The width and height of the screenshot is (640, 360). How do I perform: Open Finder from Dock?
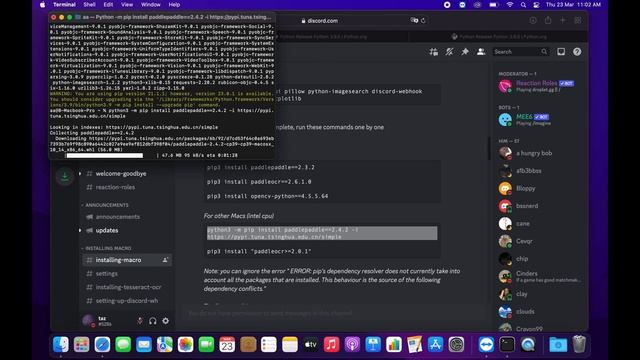[x=61, y=344]
